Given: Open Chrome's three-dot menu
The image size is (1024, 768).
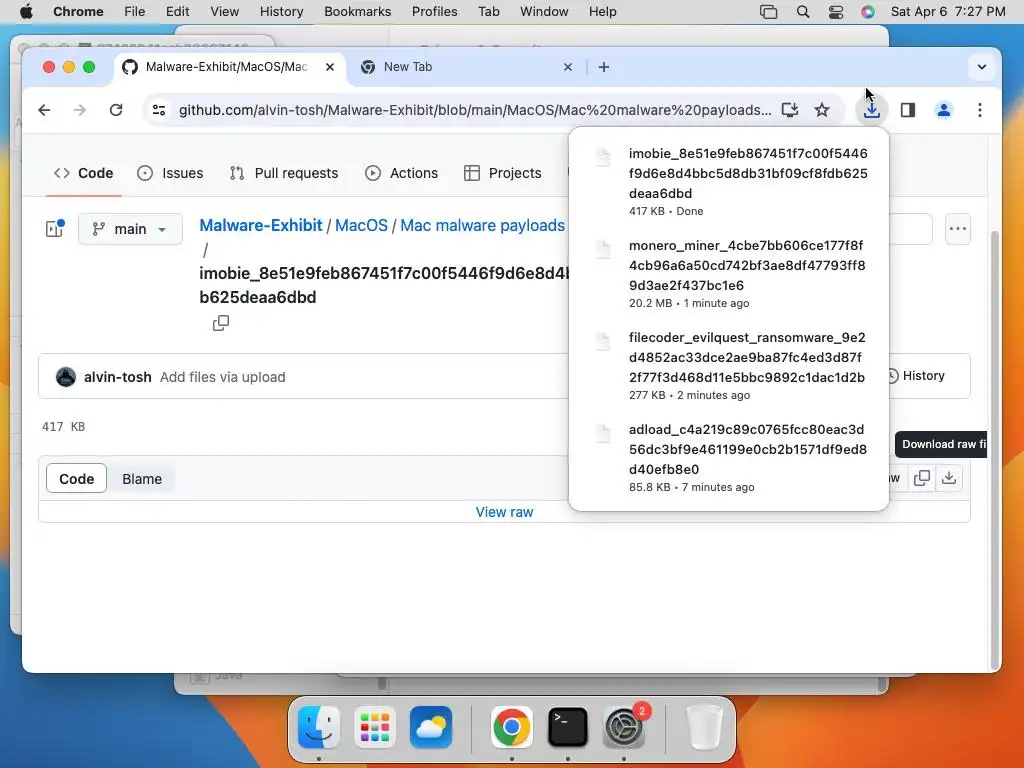Looking at the screenshot, I should tap(980, 110).
